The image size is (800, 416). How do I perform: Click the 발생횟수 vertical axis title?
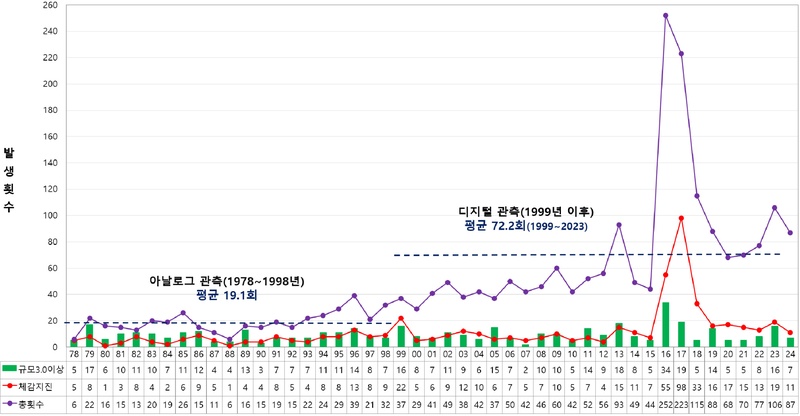pyautogui.click(x=9, y=179)
